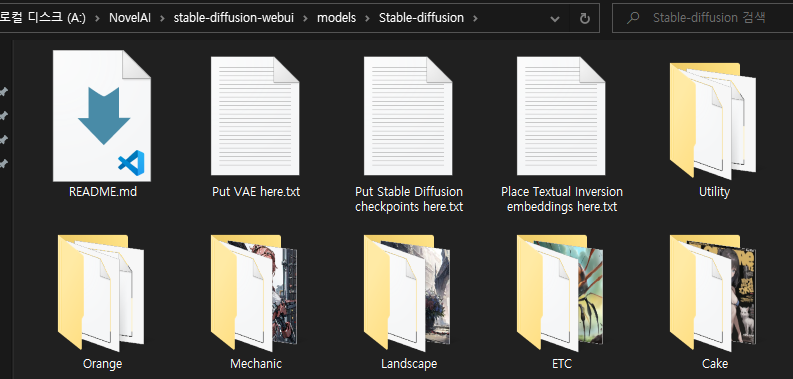Image resolution: width=793 pixels, height=379 pixels.
Task: Open the Landscape folder icon
Action: 407,292
